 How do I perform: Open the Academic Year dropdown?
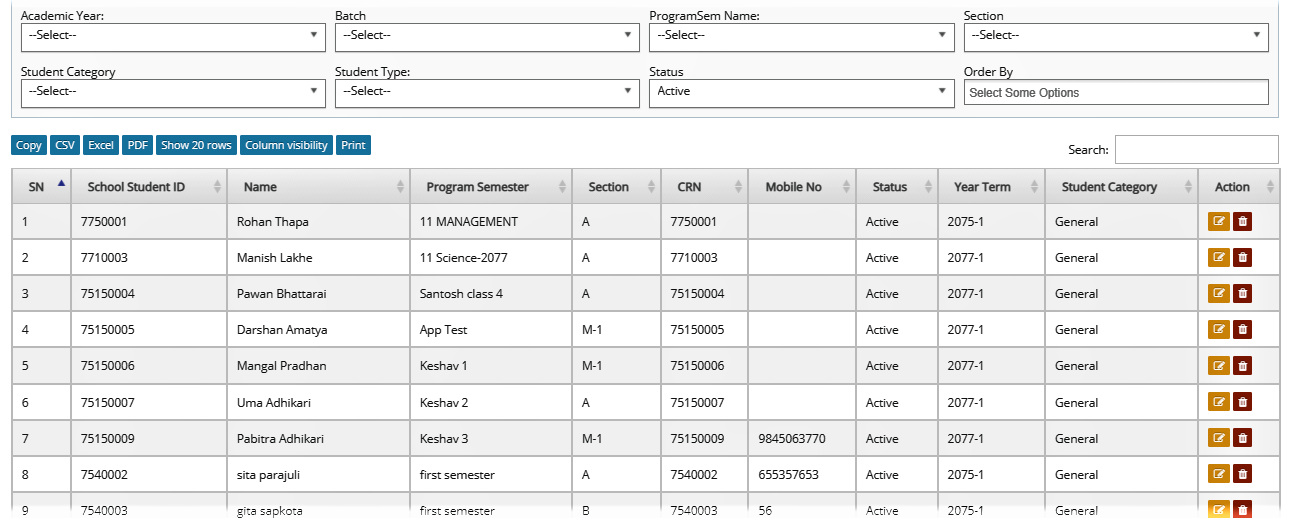[173, 36]
